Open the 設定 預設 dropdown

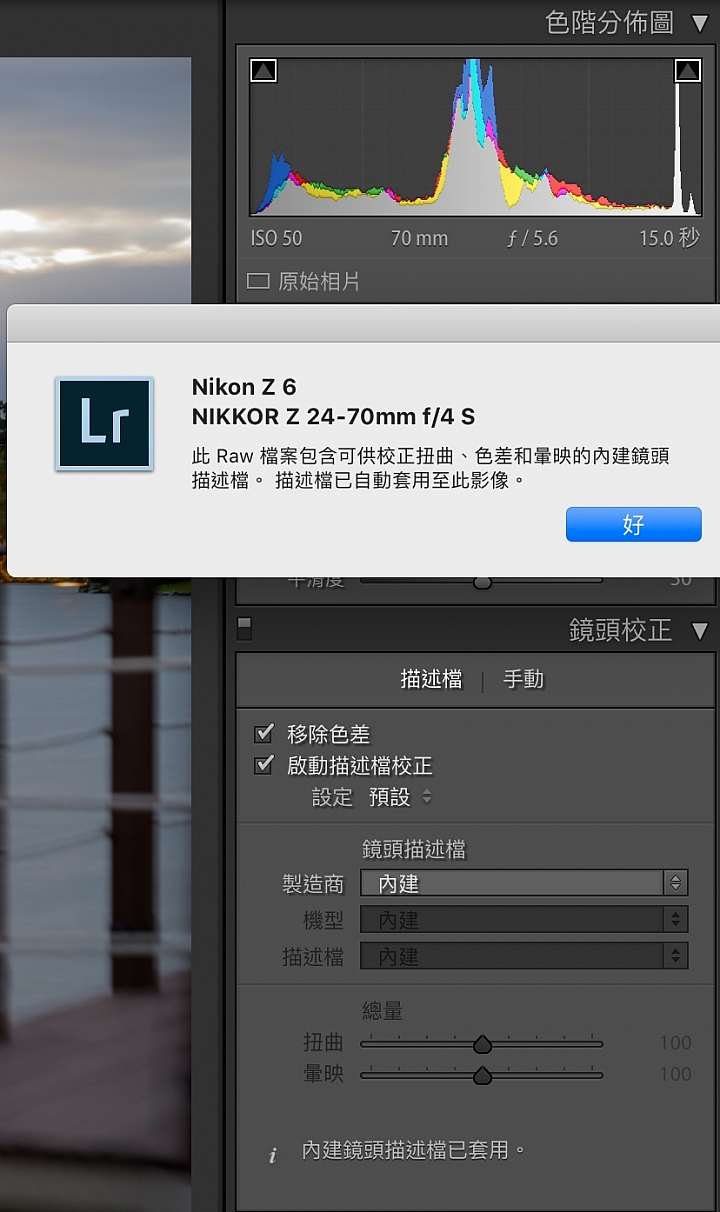400,797
